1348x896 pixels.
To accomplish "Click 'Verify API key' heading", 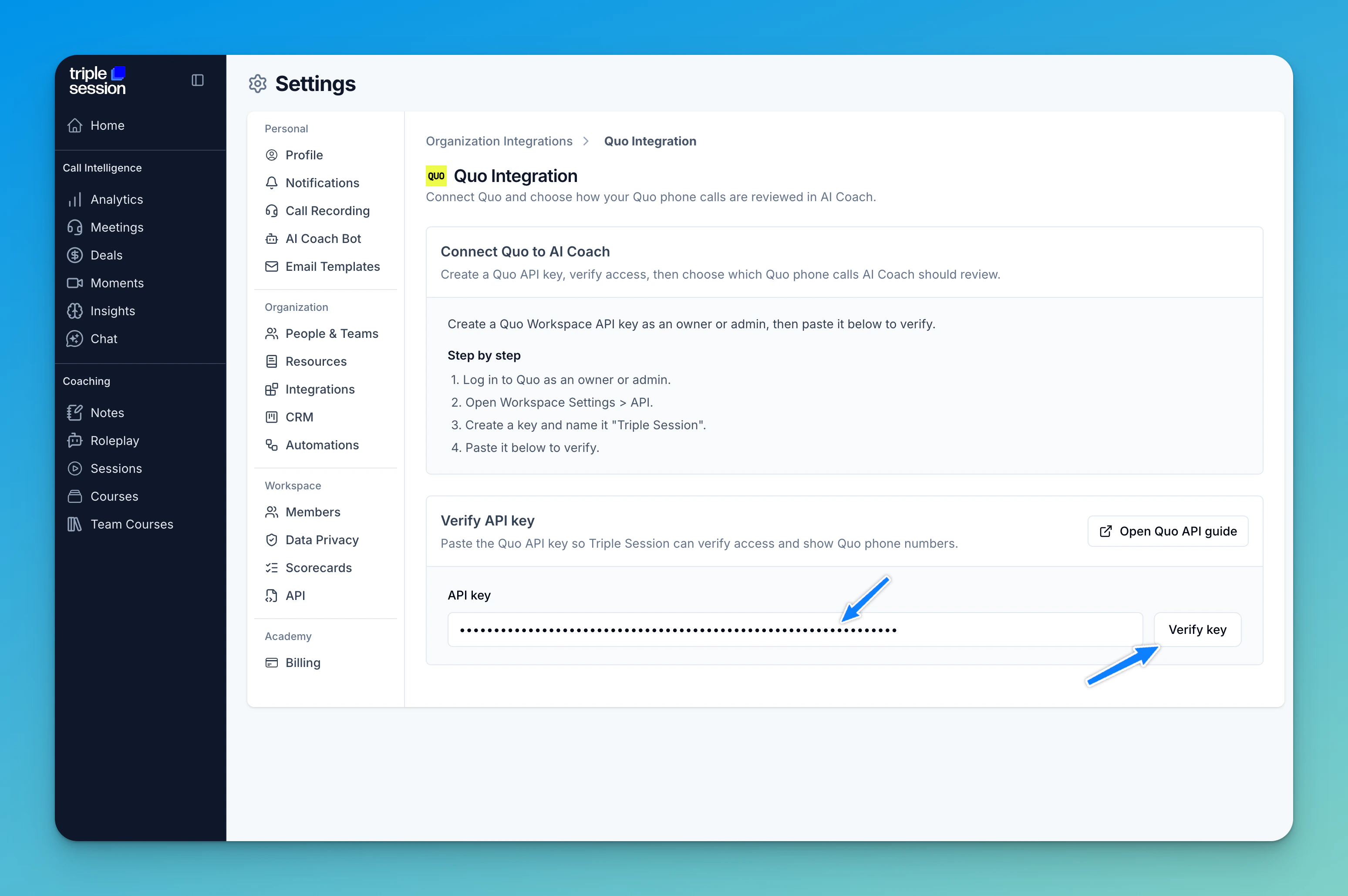I will tap(487, 521).
